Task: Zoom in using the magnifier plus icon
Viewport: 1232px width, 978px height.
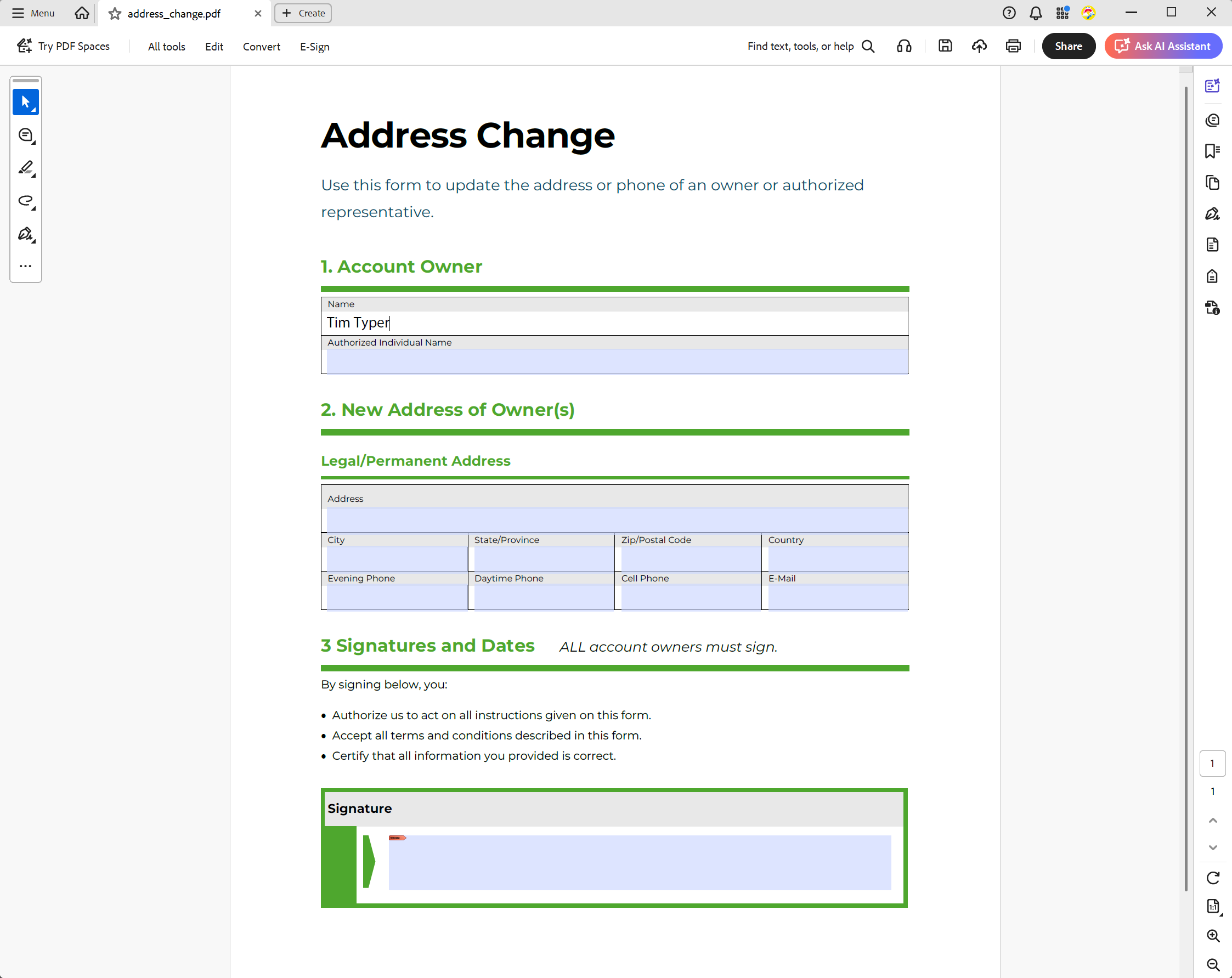Action: click(x=1213, y=936)
